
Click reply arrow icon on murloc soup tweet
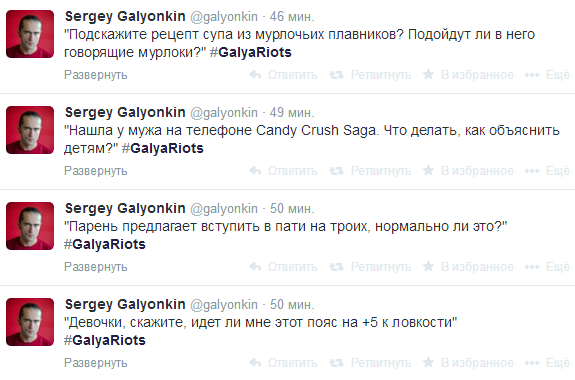pyautogui.click(x=255, y=75)
